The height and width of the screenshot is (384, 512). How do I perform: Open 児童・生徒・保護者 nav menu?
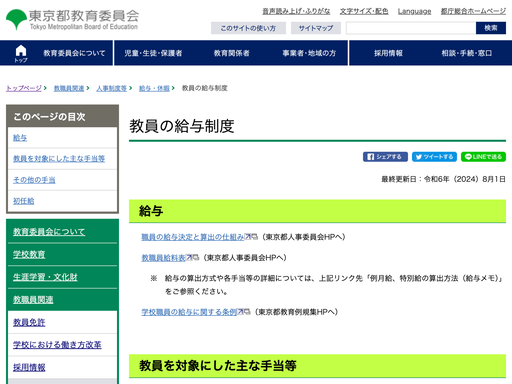coord(153,53)
